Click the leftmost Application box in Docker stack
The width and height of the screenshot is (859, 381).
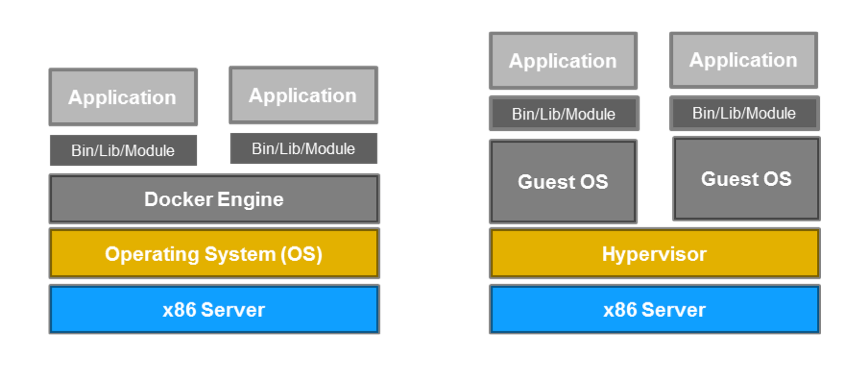pyautogui.click(x=123, y=97)
